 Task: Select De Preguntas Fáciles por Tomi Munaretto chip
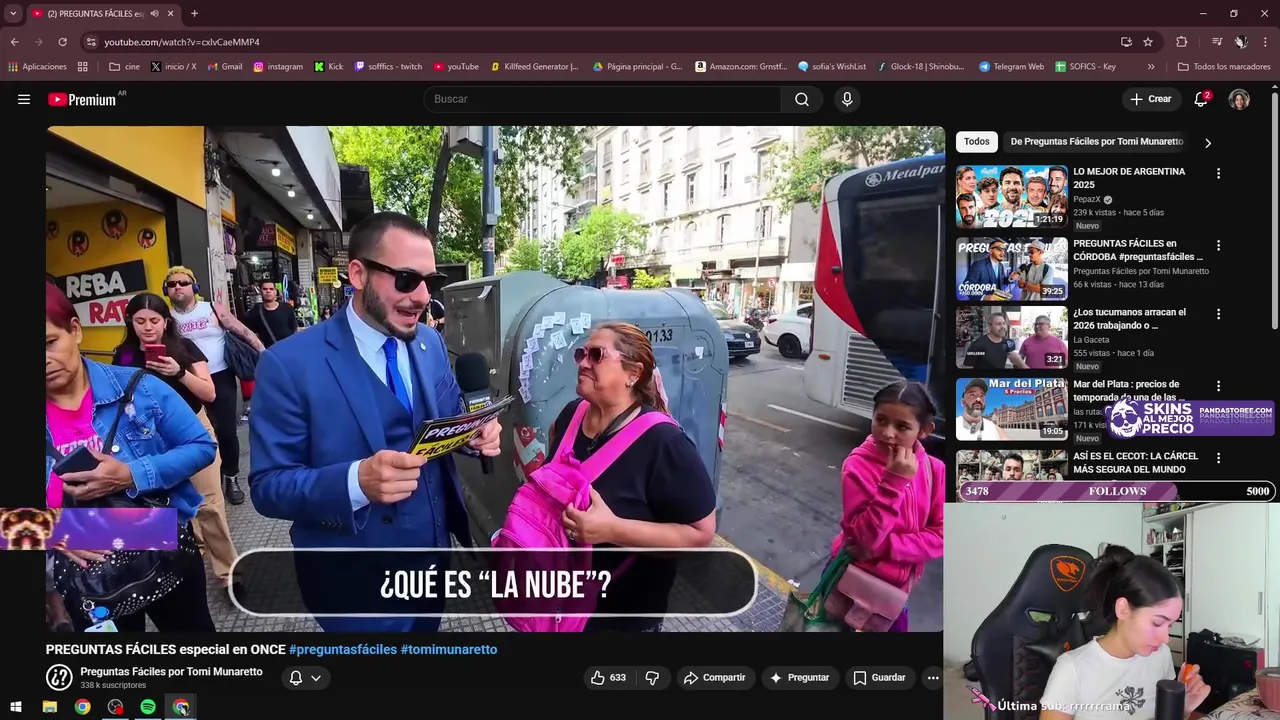pyautogui.click(x=1096, y=142)
